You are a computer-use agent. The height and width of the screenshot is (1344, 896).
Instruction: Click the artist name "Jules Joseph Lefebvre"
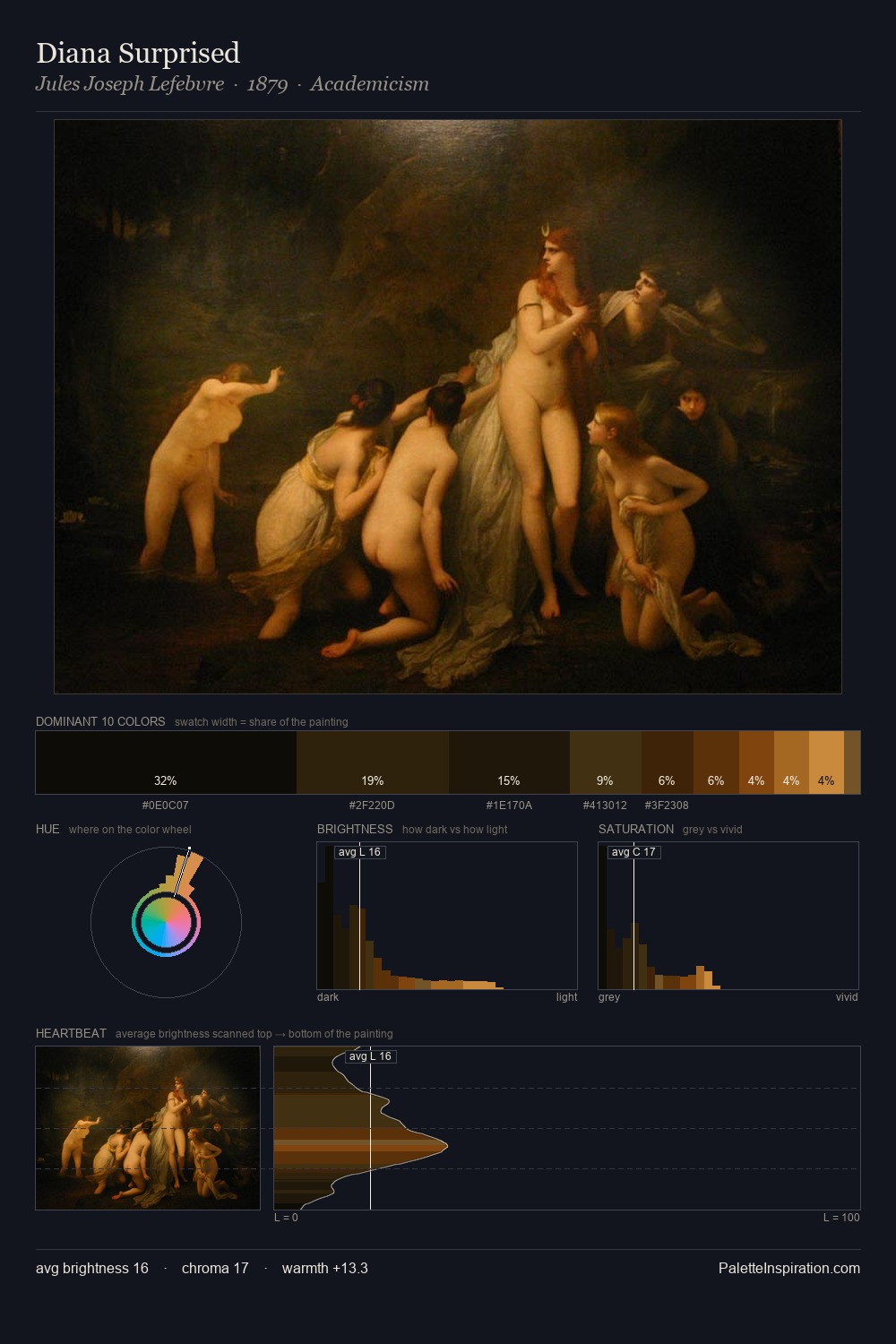pos(130,84)
